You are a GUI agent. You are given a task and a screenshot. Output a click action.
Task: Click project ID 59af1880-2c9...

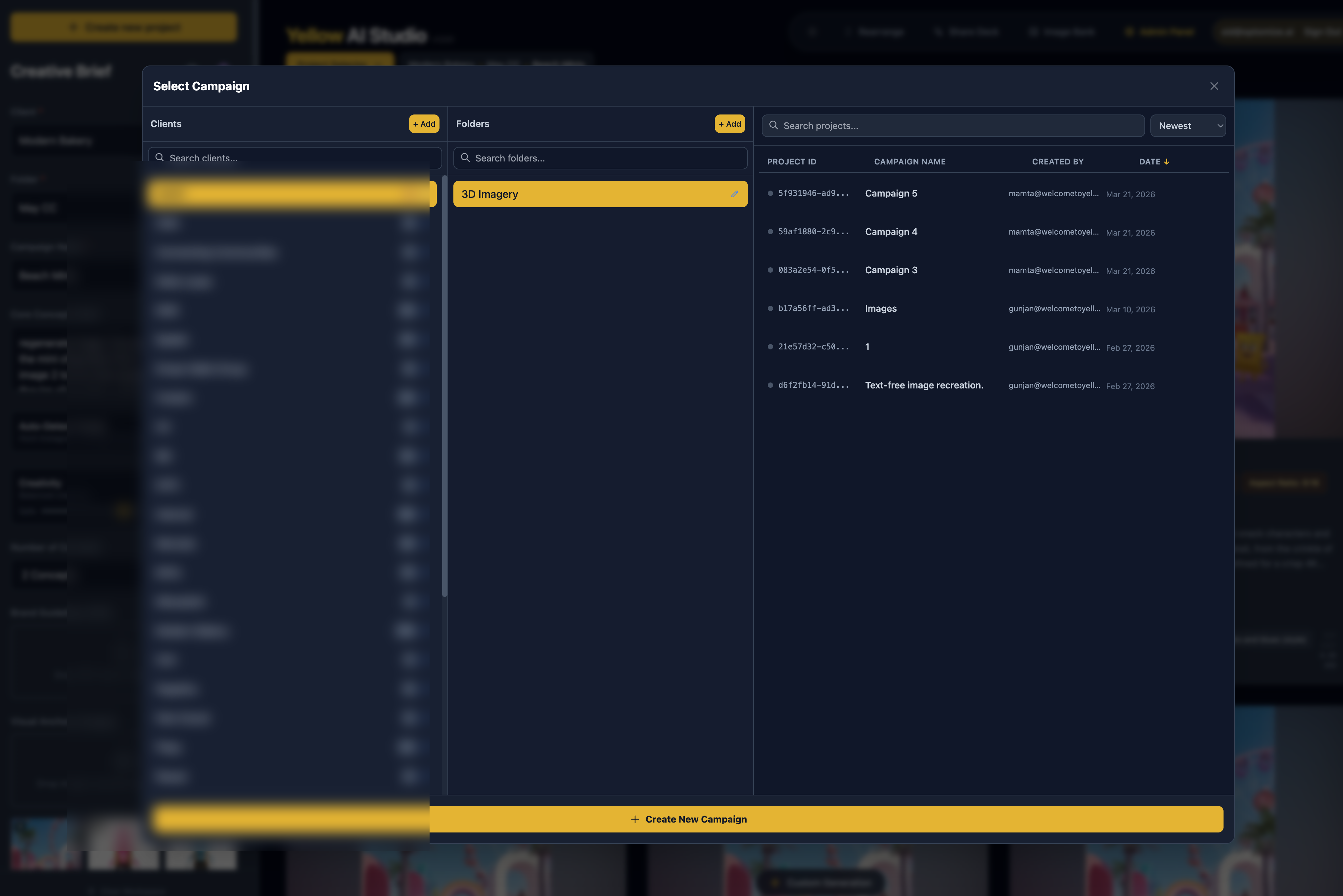[x=813, y=231]
